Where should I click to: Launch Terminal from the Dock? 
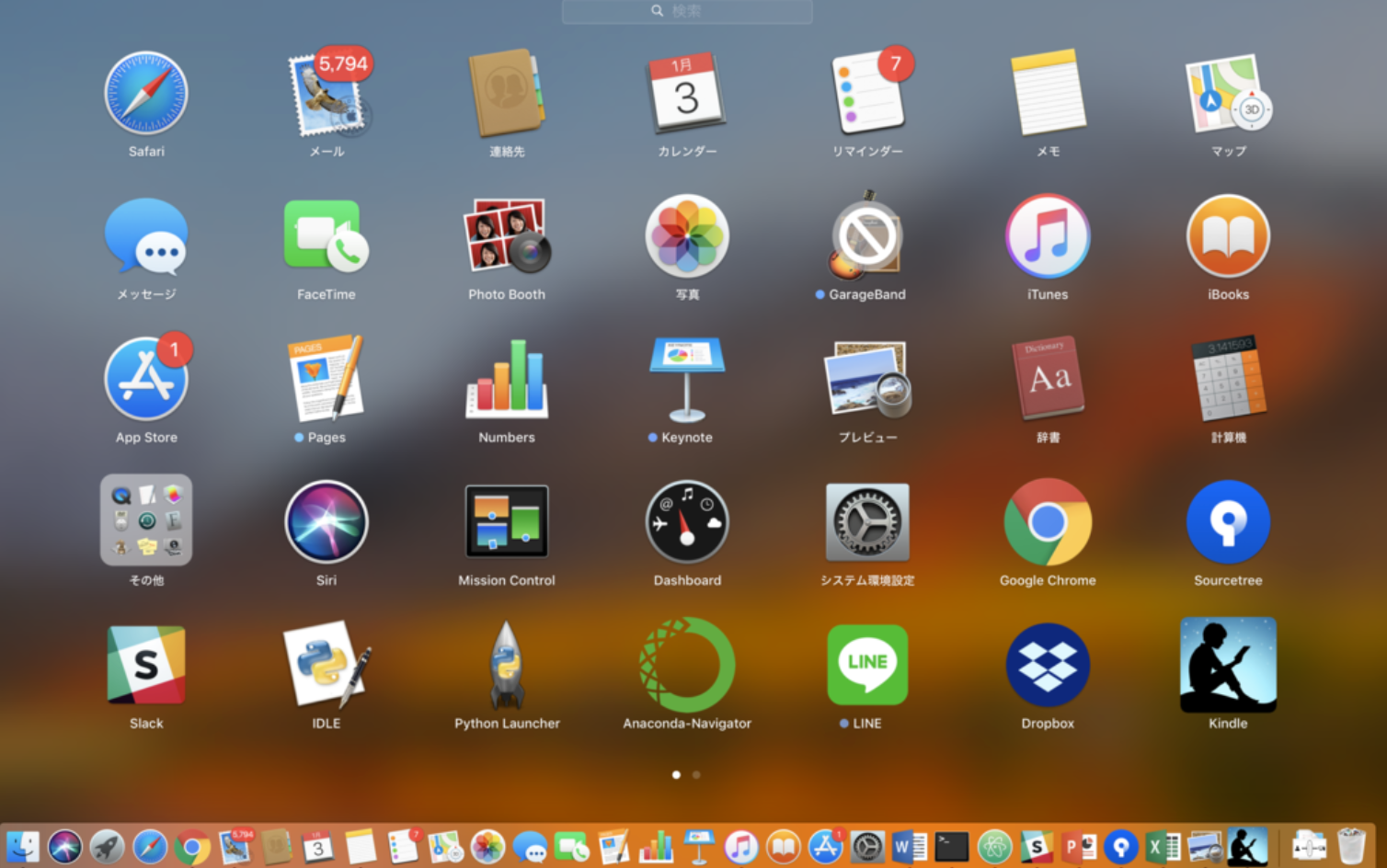coord(952,846)
